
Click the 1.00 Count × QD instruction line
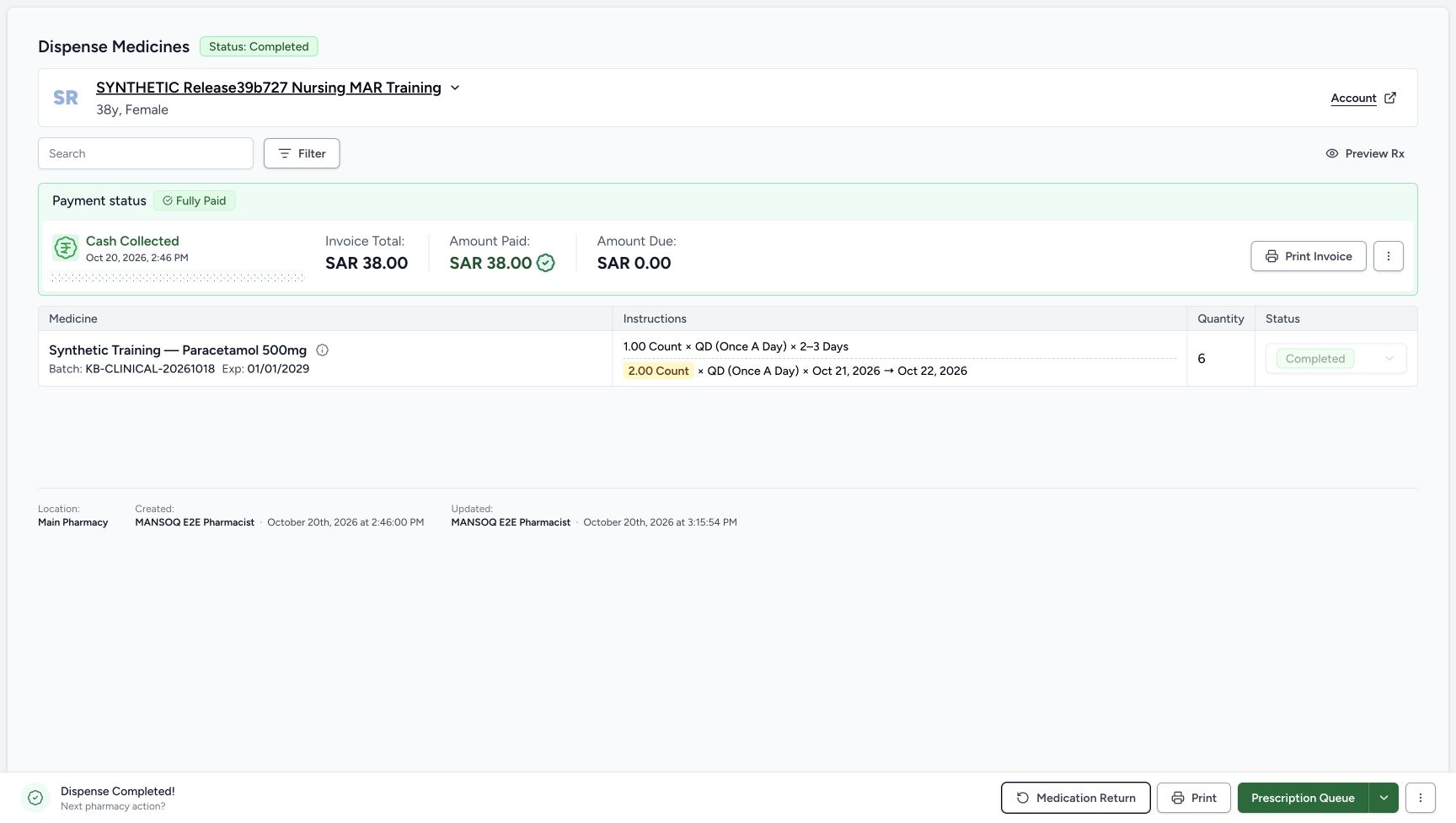pyautogui.click(x=736, y=346)
